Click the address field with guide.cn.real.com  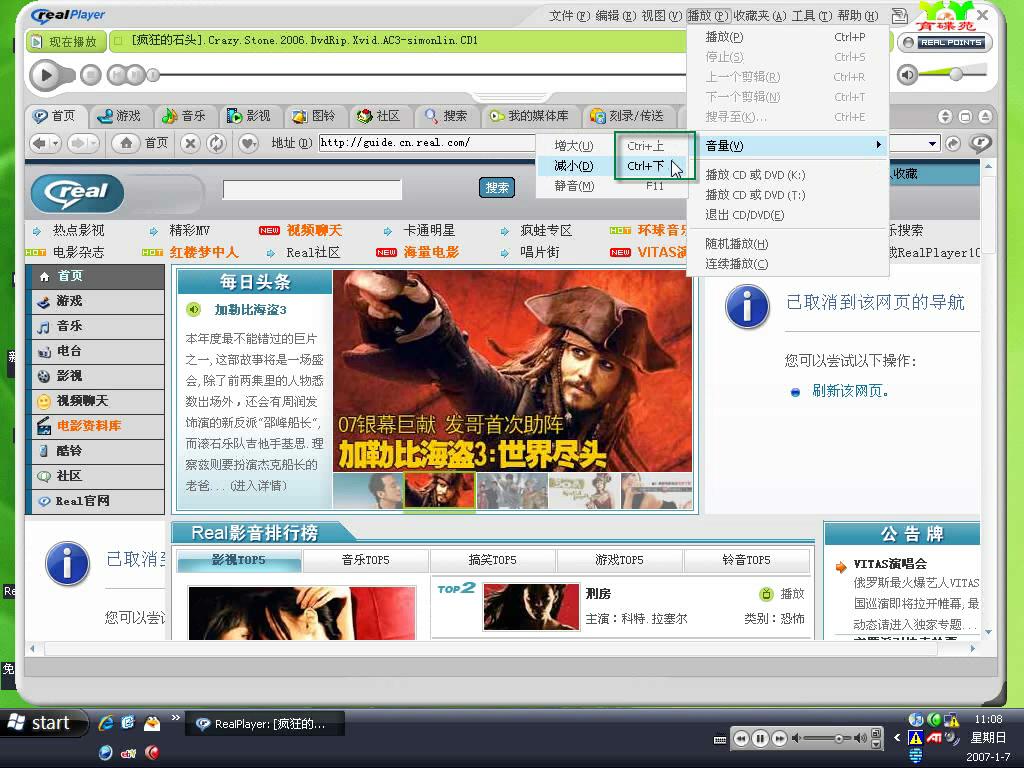pyautogui.click(x=427, y=142)
